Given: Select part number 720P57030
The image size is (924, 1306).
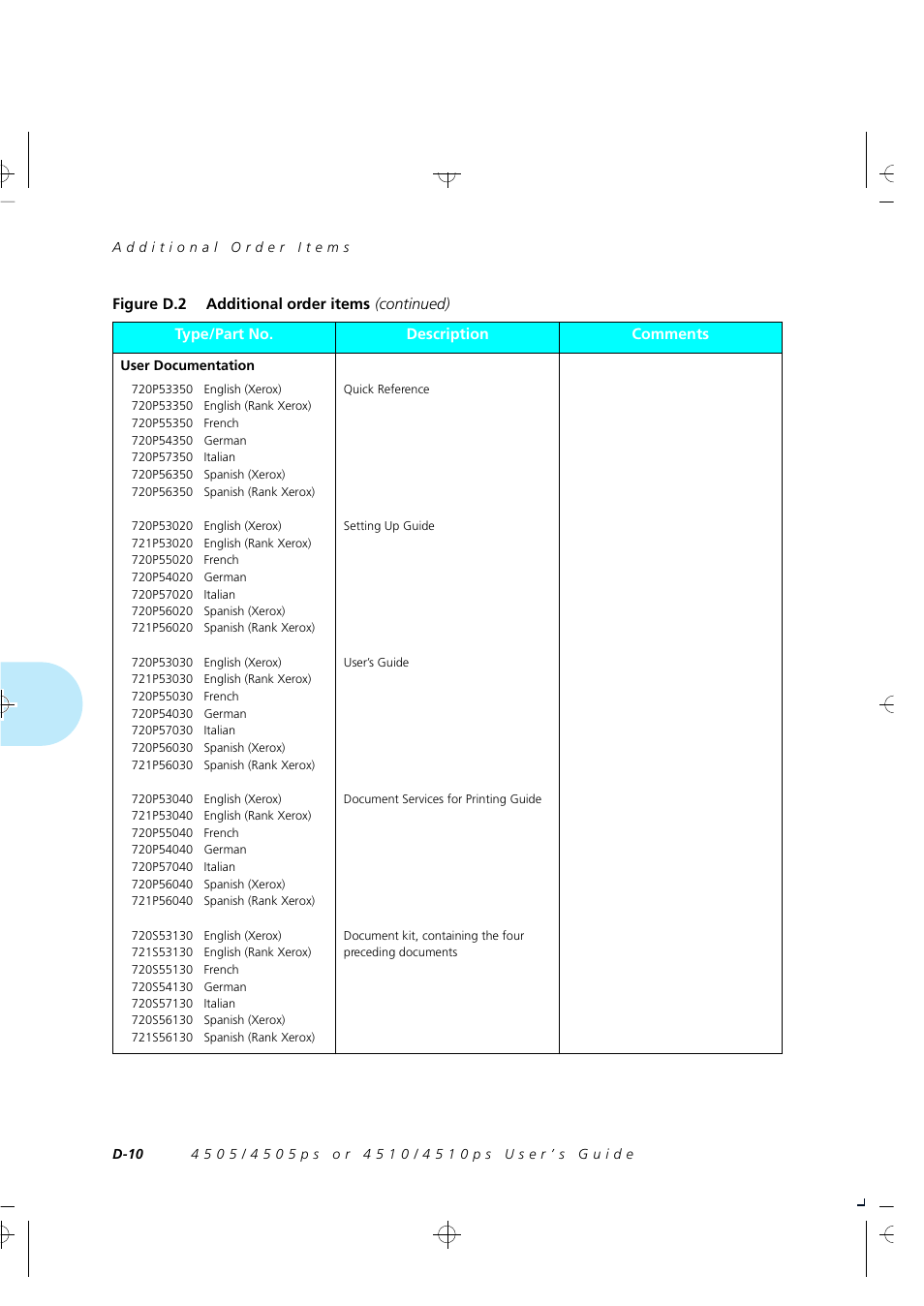Looking at the screenshot, I should 162,731.
